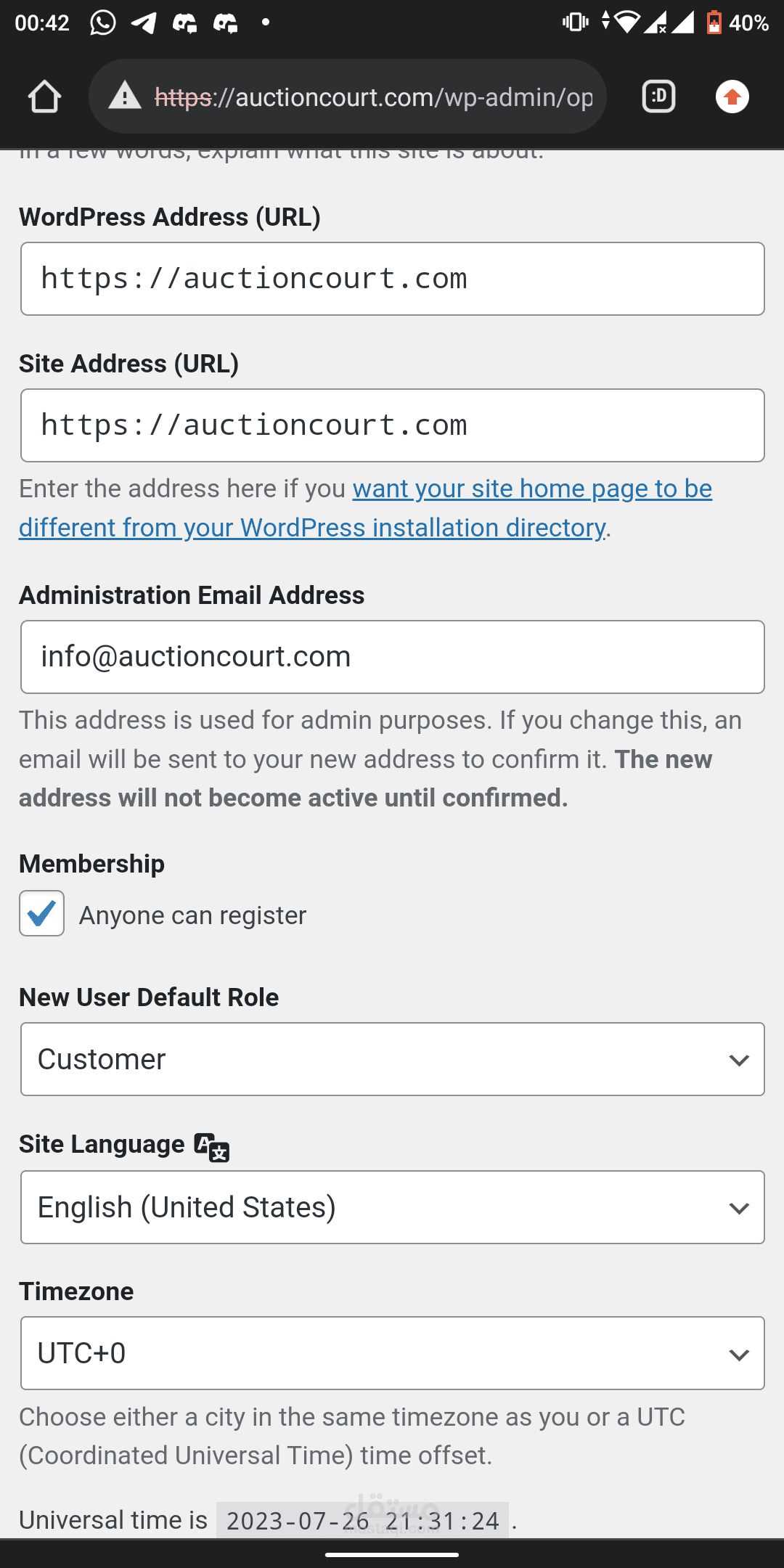This screenshot has width=784, height=1568.
Task: Expand the Site Language dropdown
Action: [x=393, y=1207]
